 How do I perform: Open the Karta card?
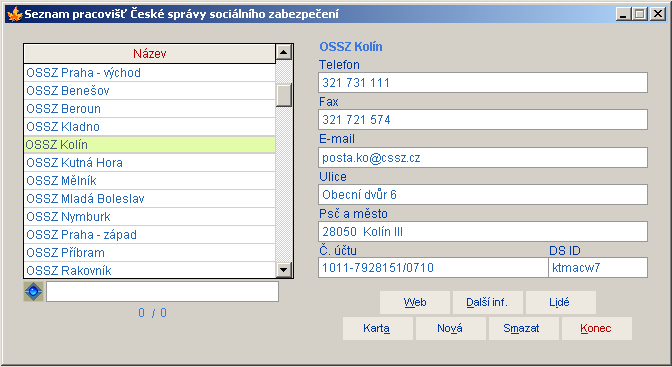[x=378, y=328]
